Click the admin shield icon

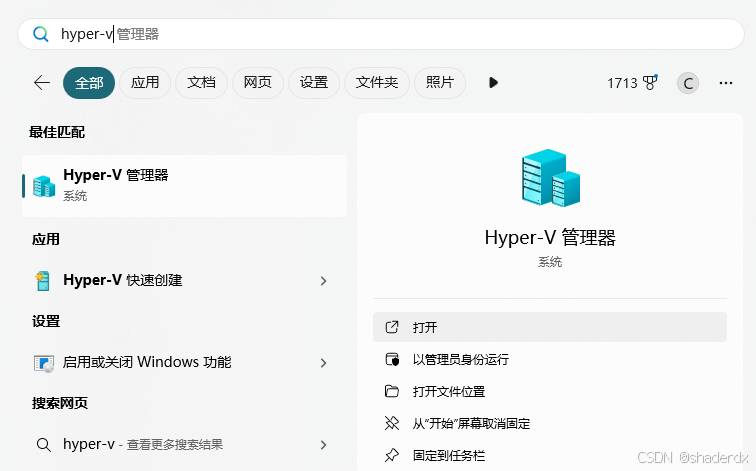[392, 360]
